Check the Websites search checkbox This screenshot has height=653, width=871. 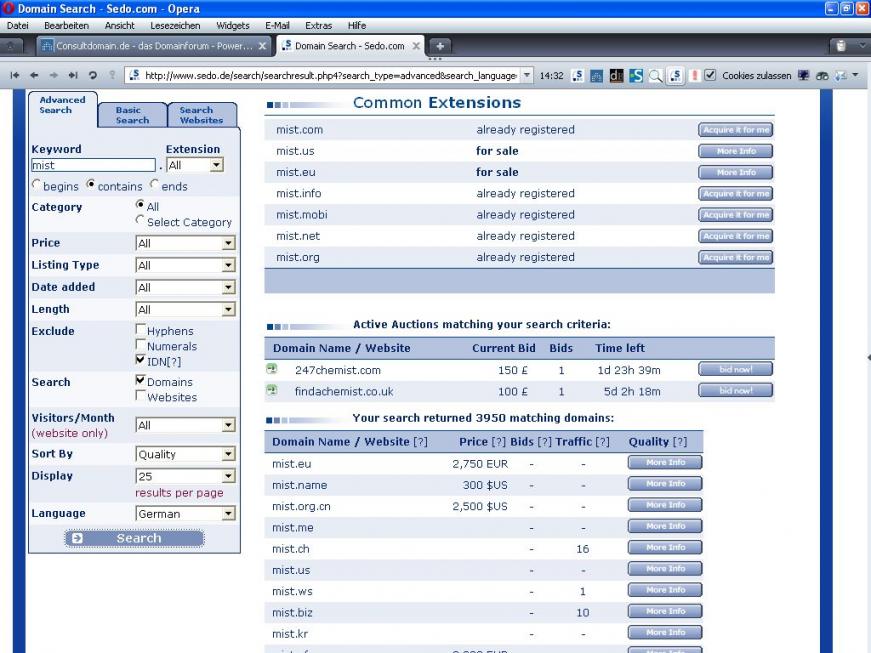pyautogui.click(x=141, y=396)
